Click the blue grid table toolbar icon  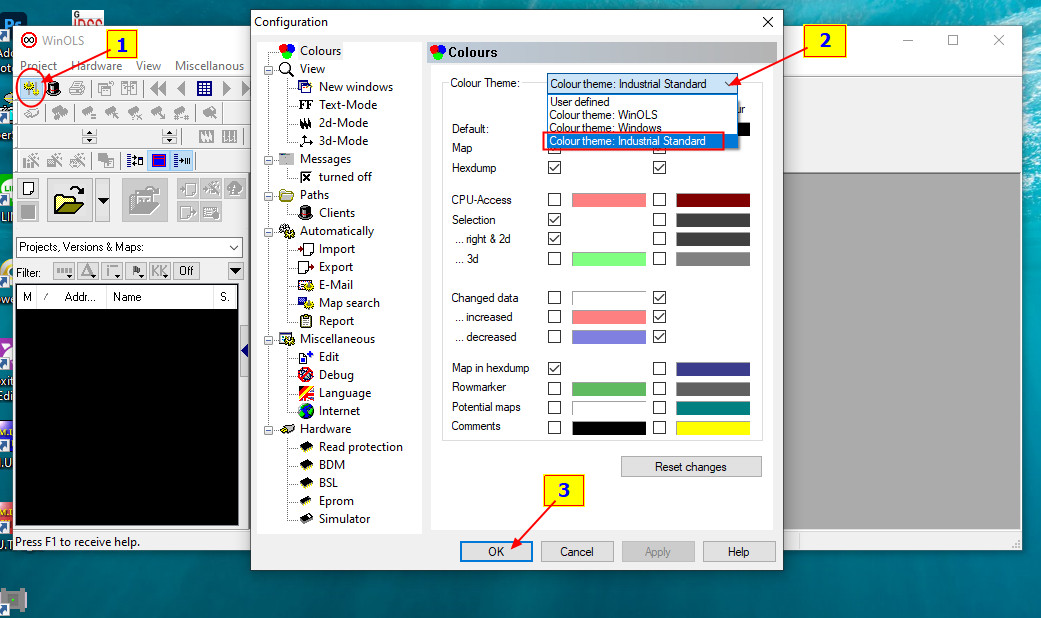pyautogui.click(x=205, y=88)
